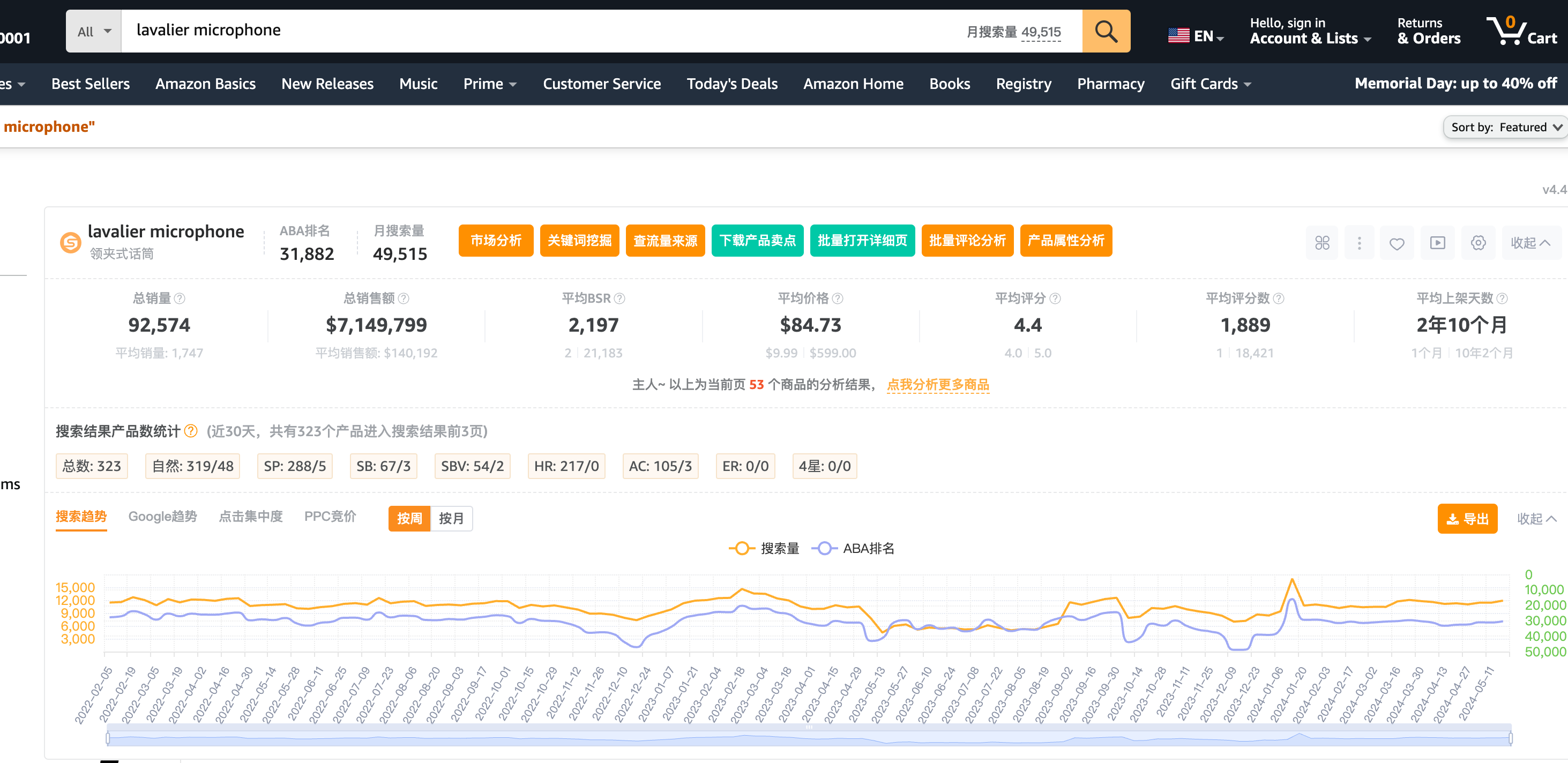Click the grid layout icon in panel toolbar
This screenshot has width=1568, height=763.
[x=1322, y=243]
